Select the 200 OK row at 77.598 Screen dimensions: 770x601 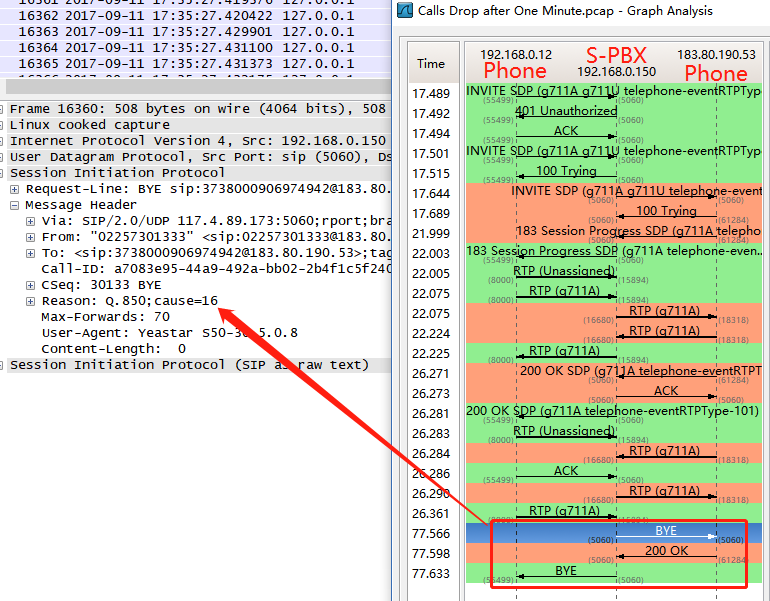point(613,553)
